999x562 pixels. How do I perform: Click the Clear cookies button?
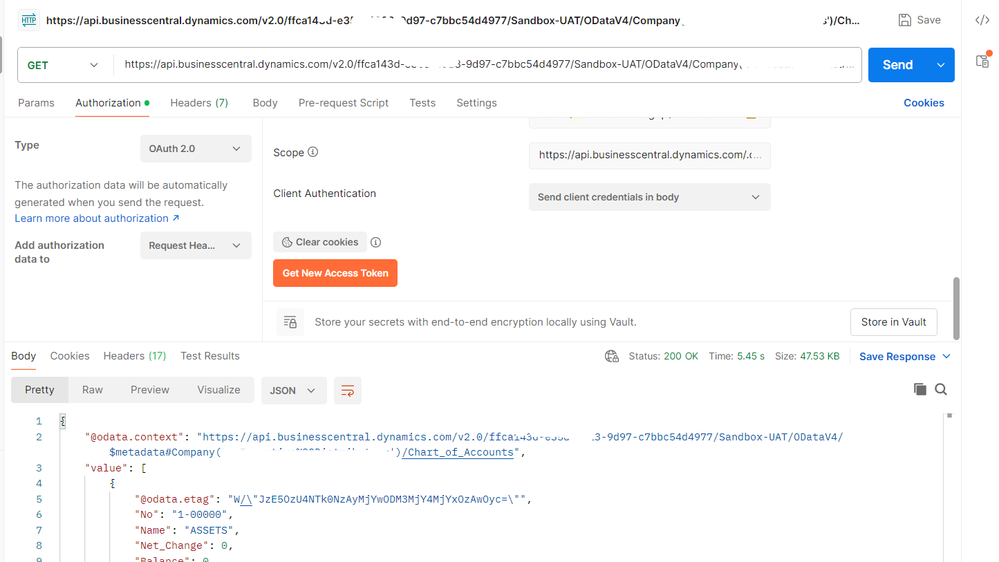pyautogui.click(x=320, y=242)
